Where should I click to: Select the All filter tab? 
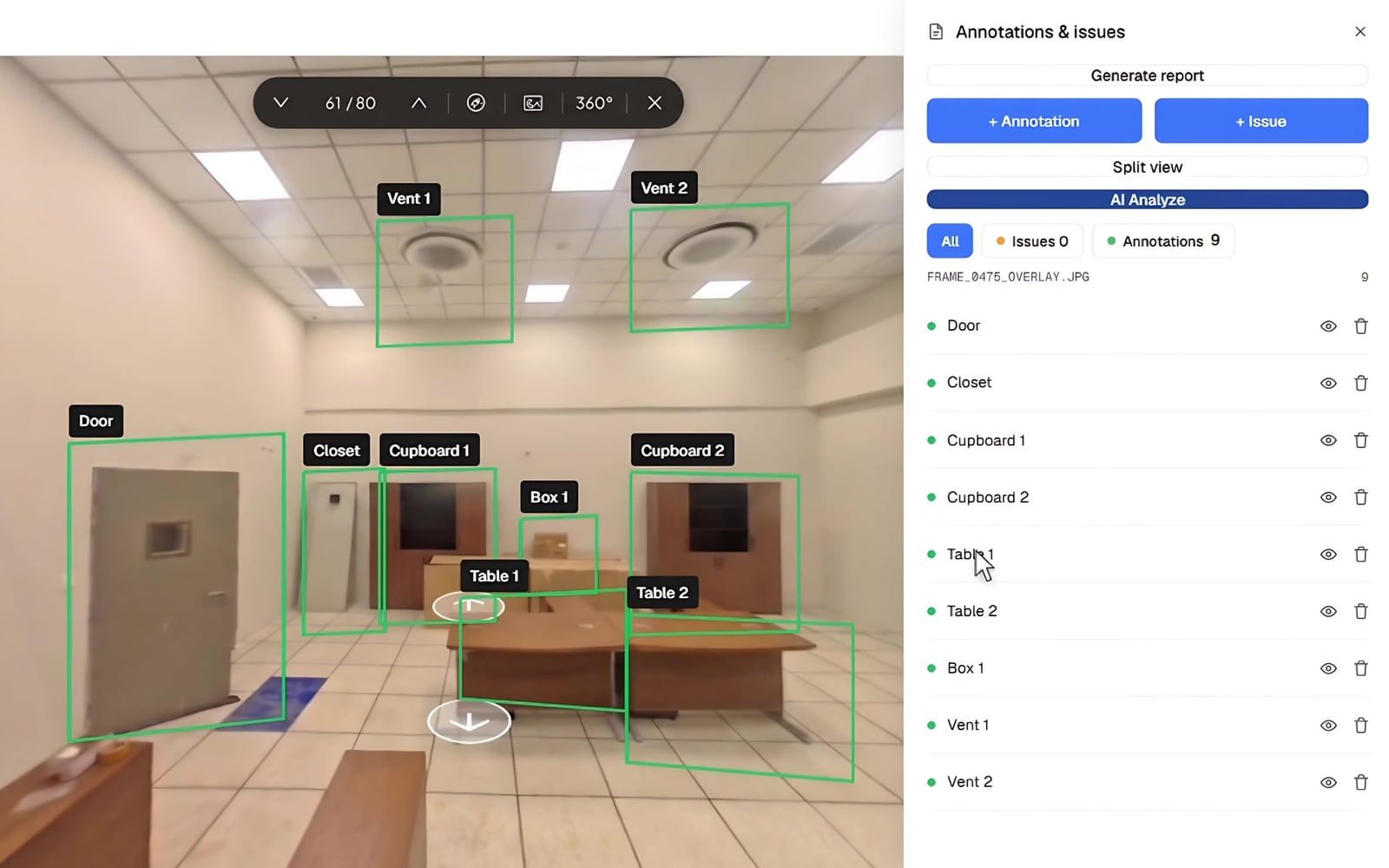(x=950, y=240)
